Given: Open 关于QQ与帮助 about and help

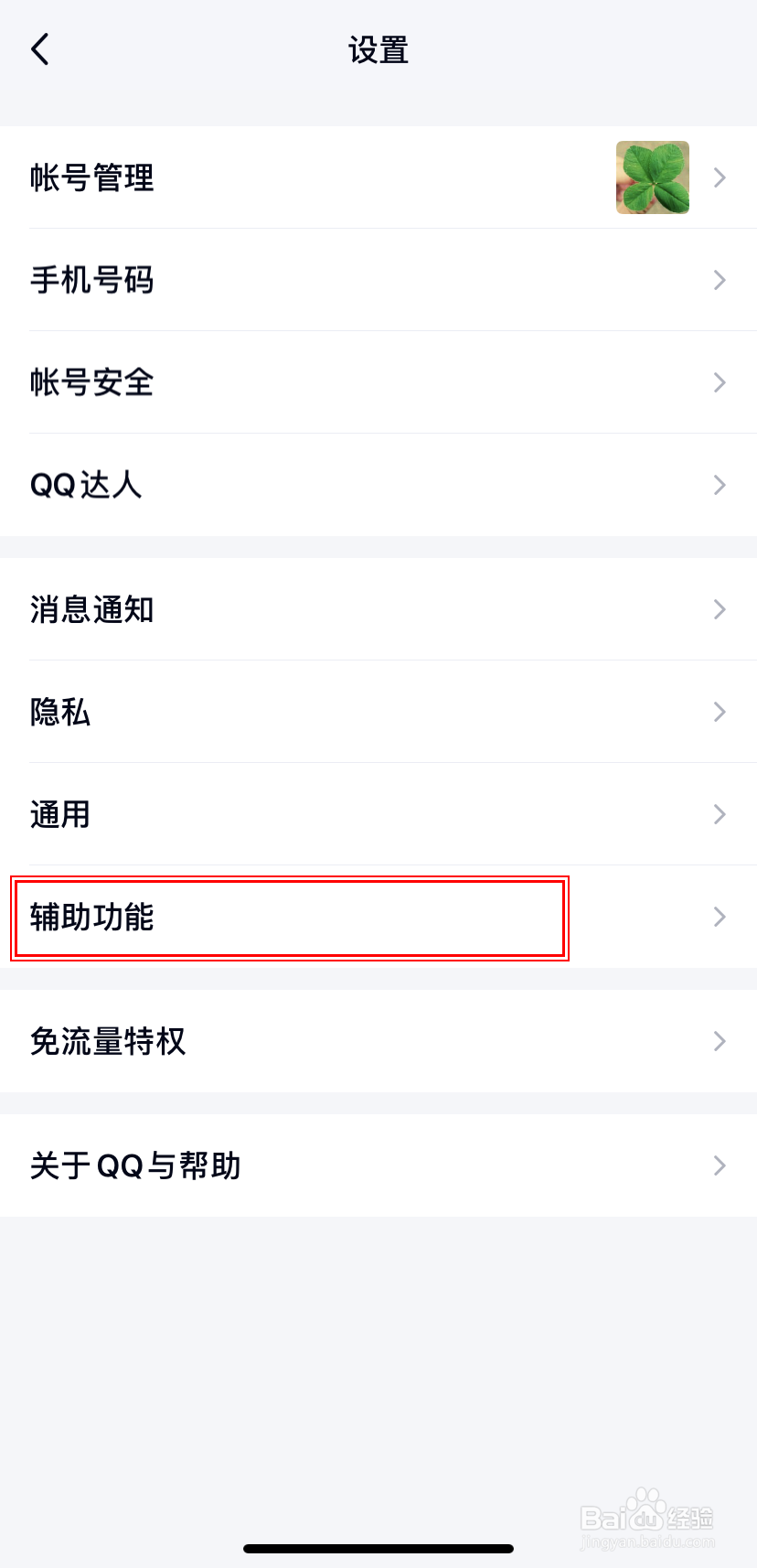Looking at the screenshot, I should point(135,1165).
